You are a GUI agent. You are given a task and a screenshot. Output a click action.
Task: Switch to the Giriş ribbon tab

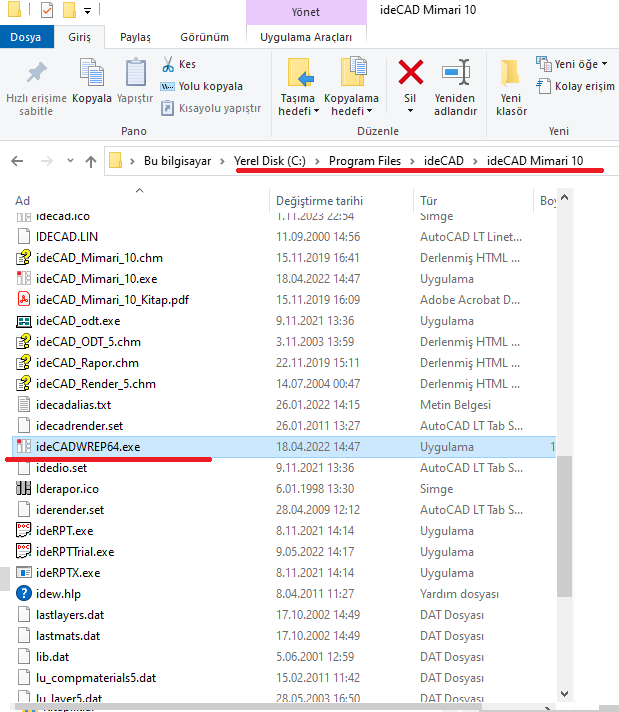pyautogui.click(x=79, y=37)
